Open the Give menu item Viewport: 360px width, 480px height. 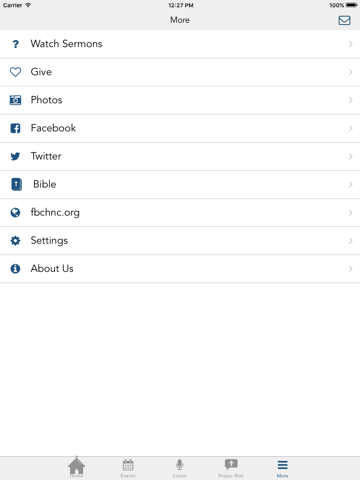tap(180, 72)
